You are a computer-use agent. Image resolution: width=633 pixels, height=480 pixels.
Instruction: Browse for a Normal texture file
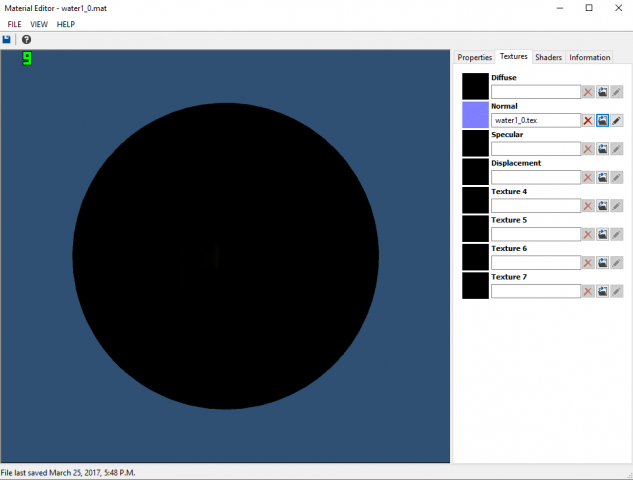tap(603, 120)
